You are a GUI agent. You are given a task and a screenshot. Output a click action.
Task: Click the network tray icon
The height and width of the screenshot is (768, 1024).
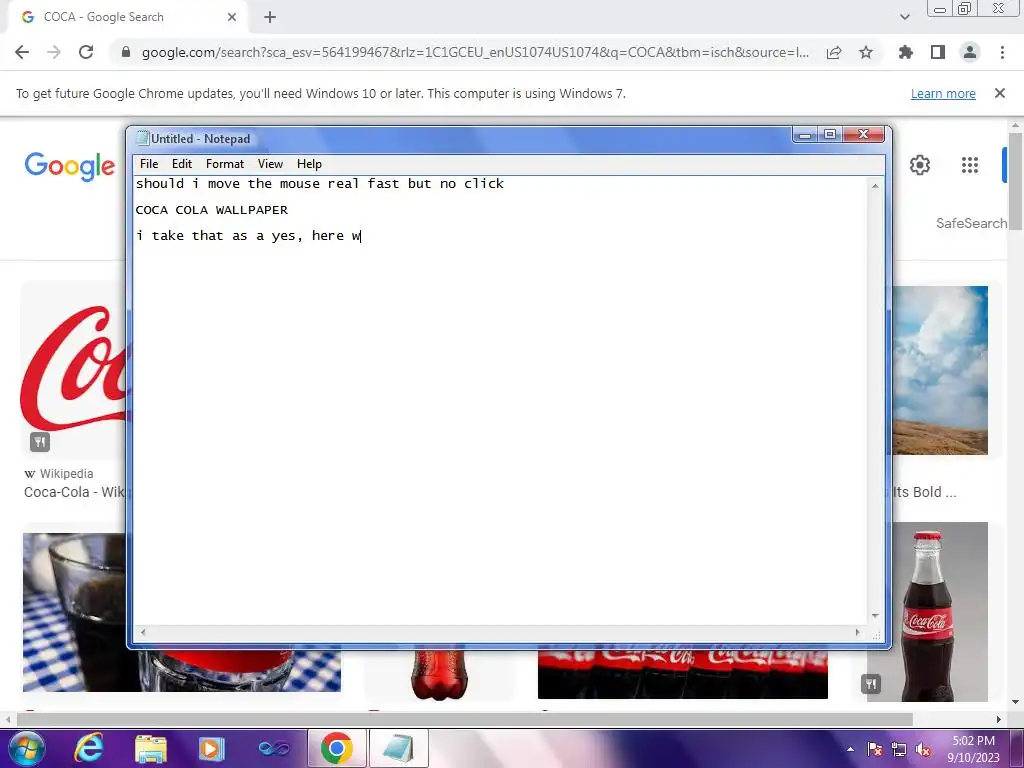pyautogui.click(x=899, y=750)
